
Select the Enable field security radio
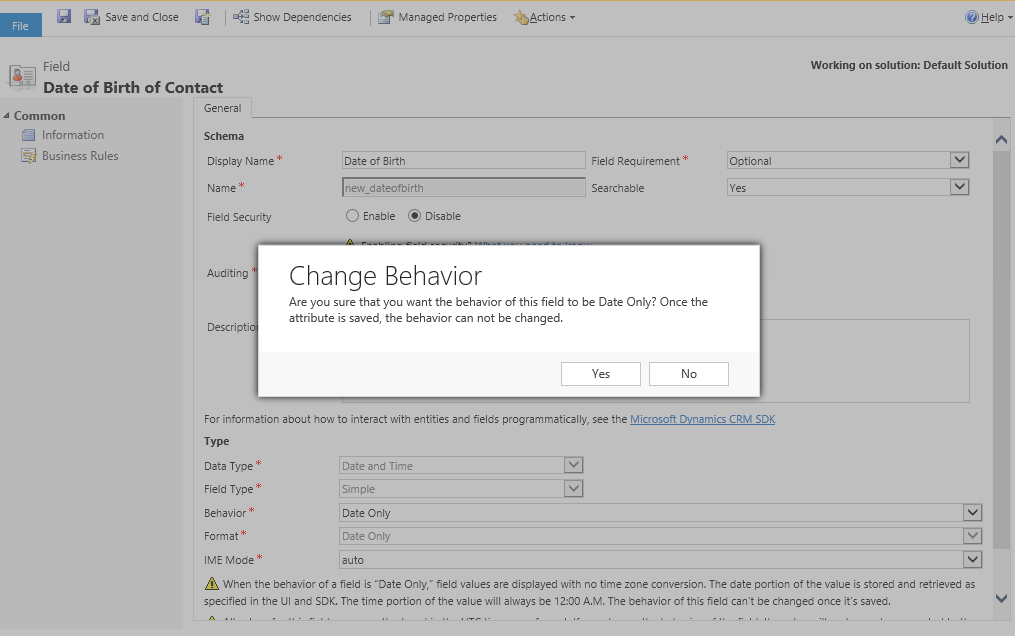click(352, 215)
